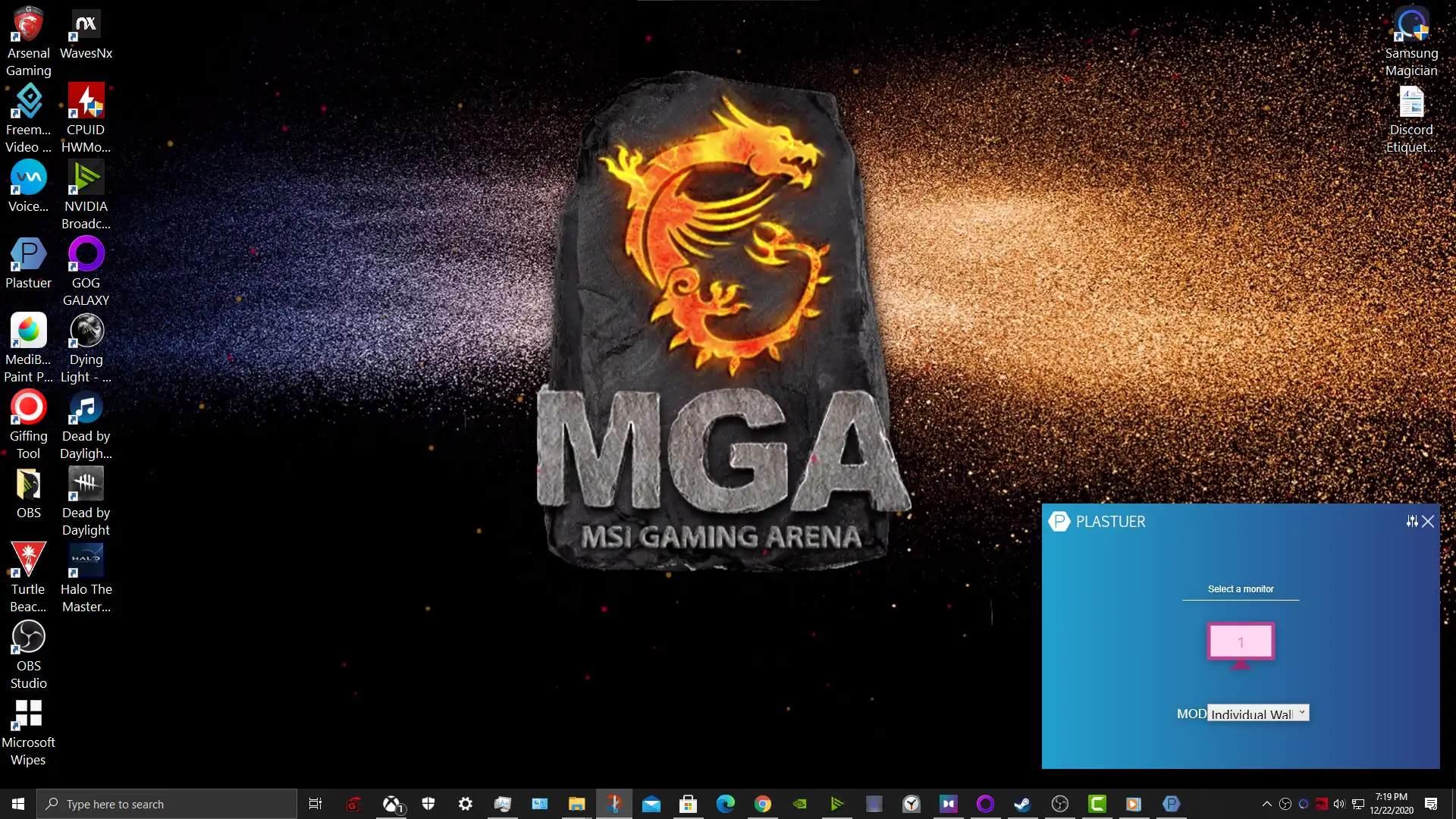Image resolution: width=1456 pixels, height=819 pixels.
Task: Open Freemake Video desktop shortcut
Action: tap(29, 119)
